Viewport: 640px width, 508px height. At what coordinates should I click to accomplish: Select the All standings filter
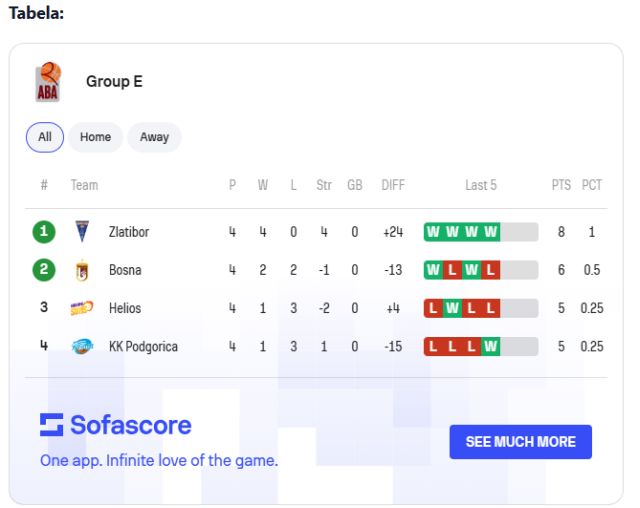click(x=45, y=137)
